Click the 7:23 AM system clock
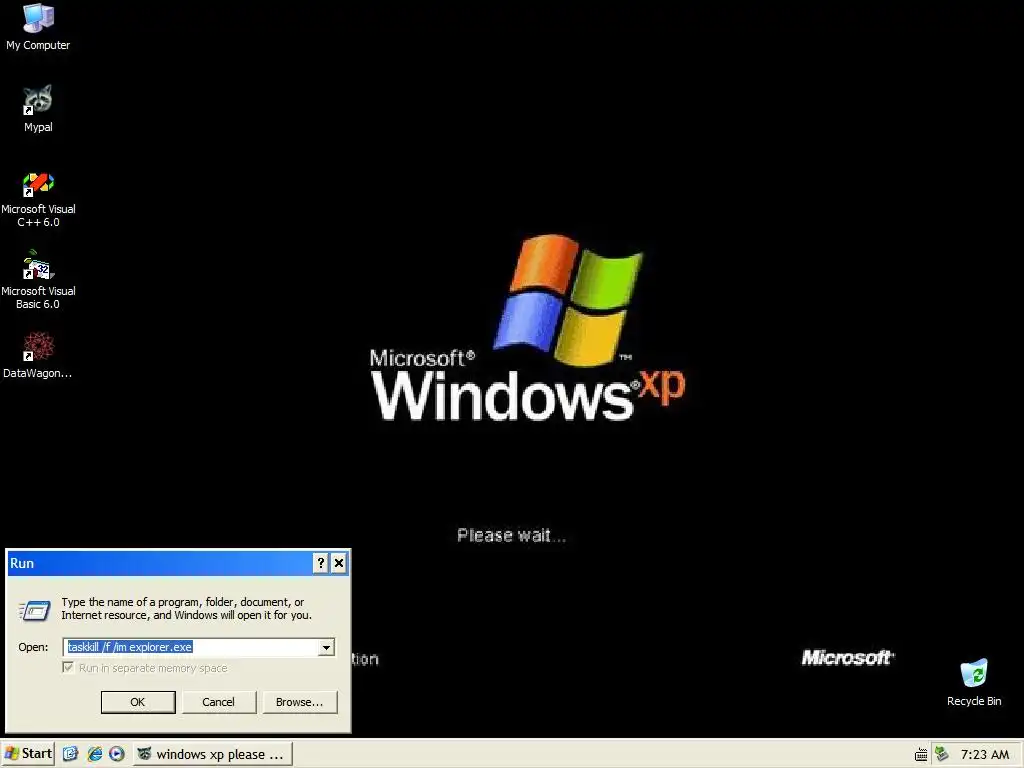The height and width of the screenshot is (768, 1024). click(x=985, y=754)
